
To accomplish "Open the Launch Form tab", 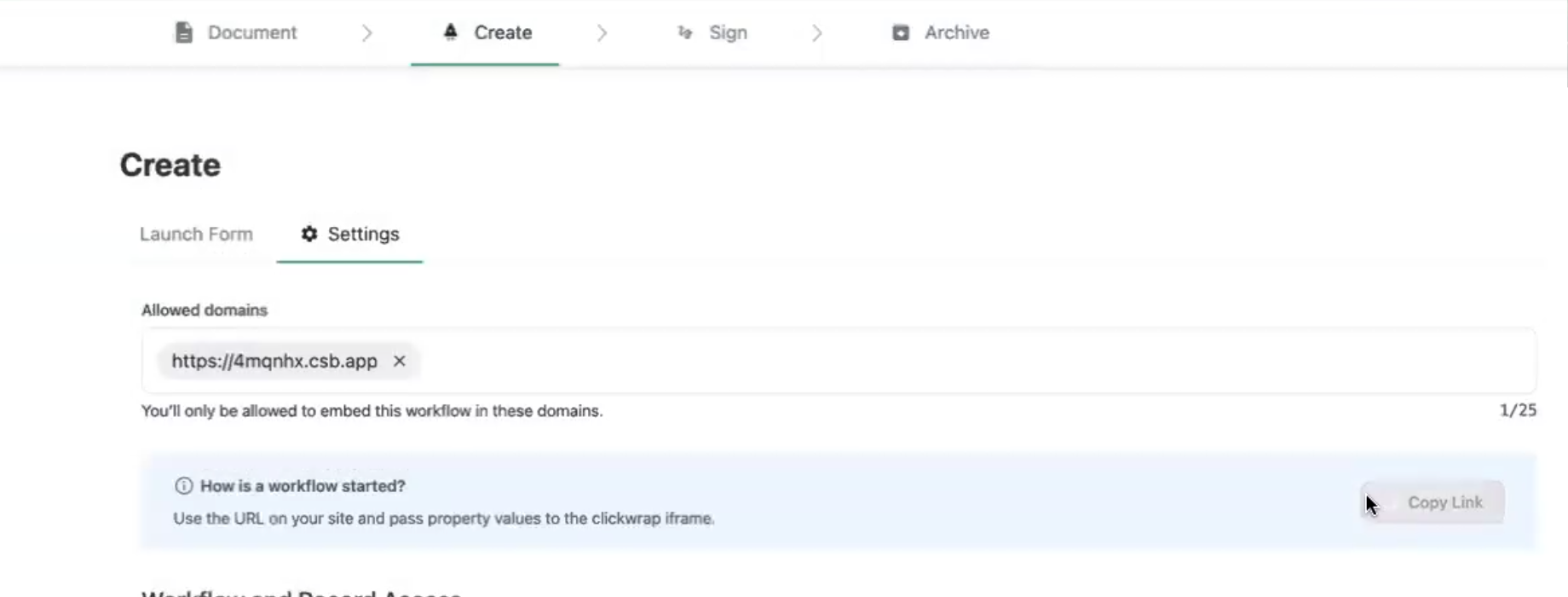I will tap(196, 234).
